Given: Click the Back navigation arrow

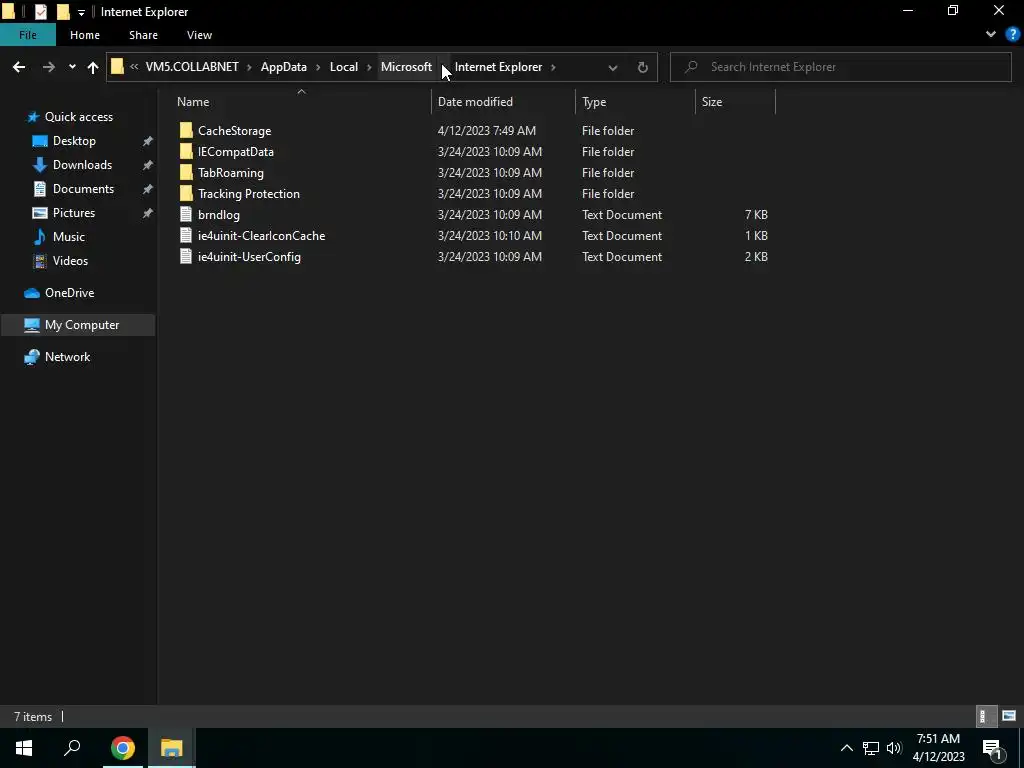Looking at the screenshot, I should [19, 67].
